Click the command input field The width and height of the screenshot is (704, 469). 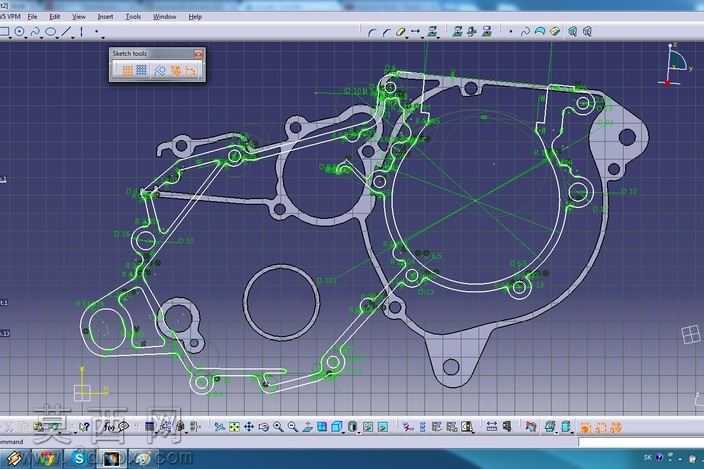pyautogui.click(x=641, y=443)
